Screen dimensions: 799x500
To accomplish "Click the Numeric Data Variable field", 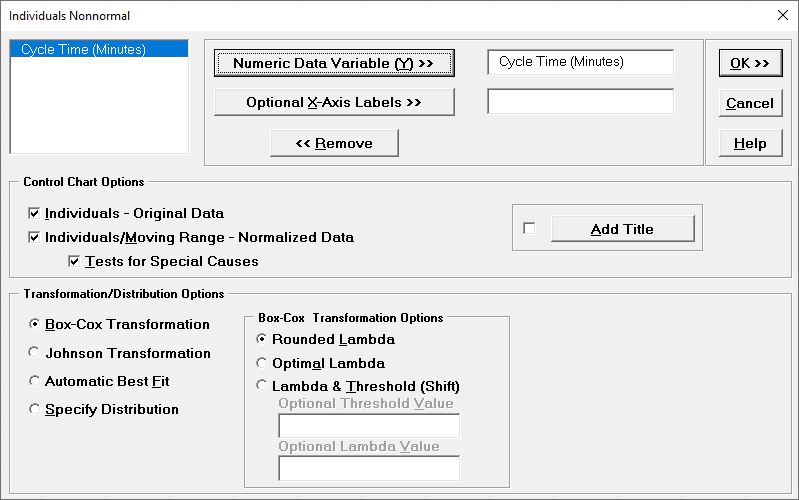I will (580, 62).
